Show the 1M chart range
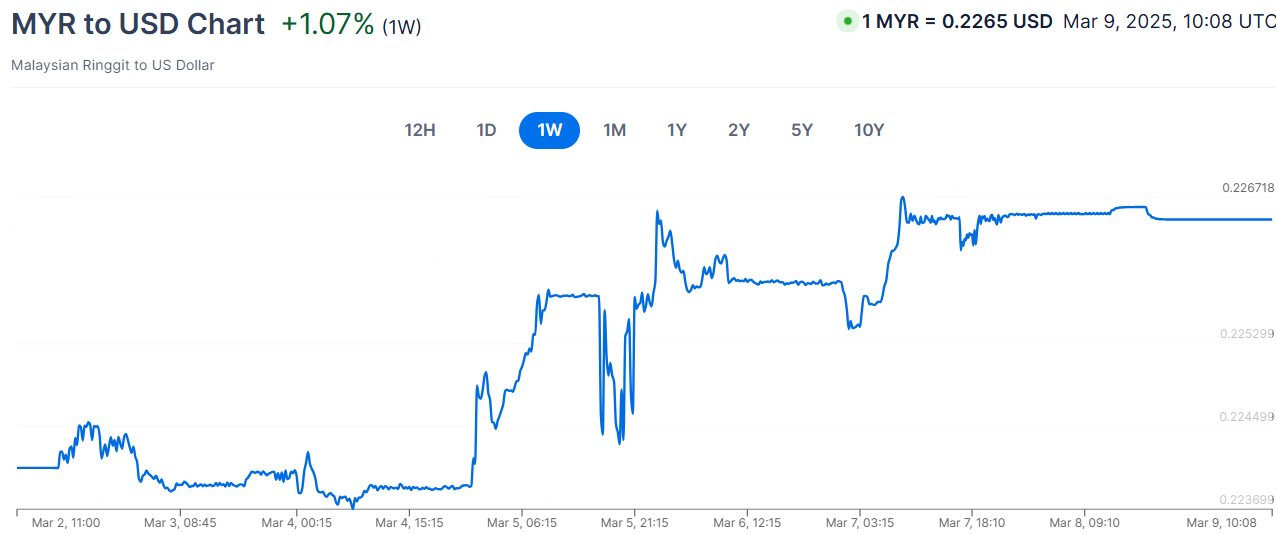This screenshot has width=1276, height=535. [x=614, y=130]
